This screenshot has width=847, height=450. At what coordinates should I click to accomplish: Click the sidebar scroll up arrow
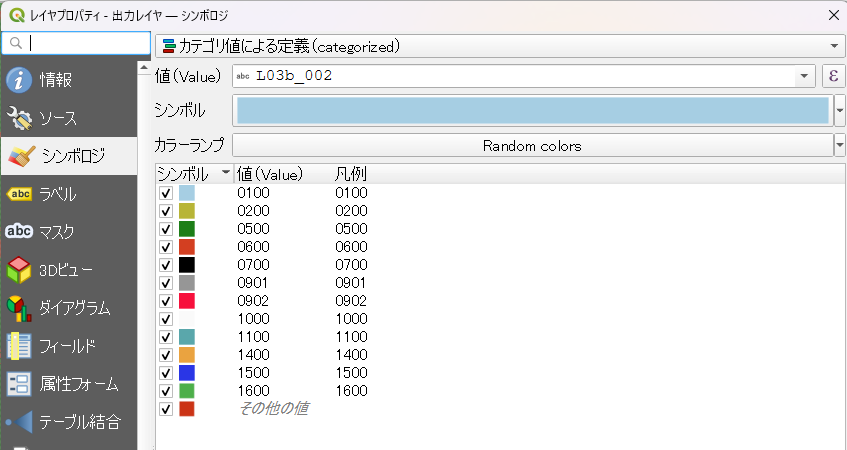pos(144,68)
